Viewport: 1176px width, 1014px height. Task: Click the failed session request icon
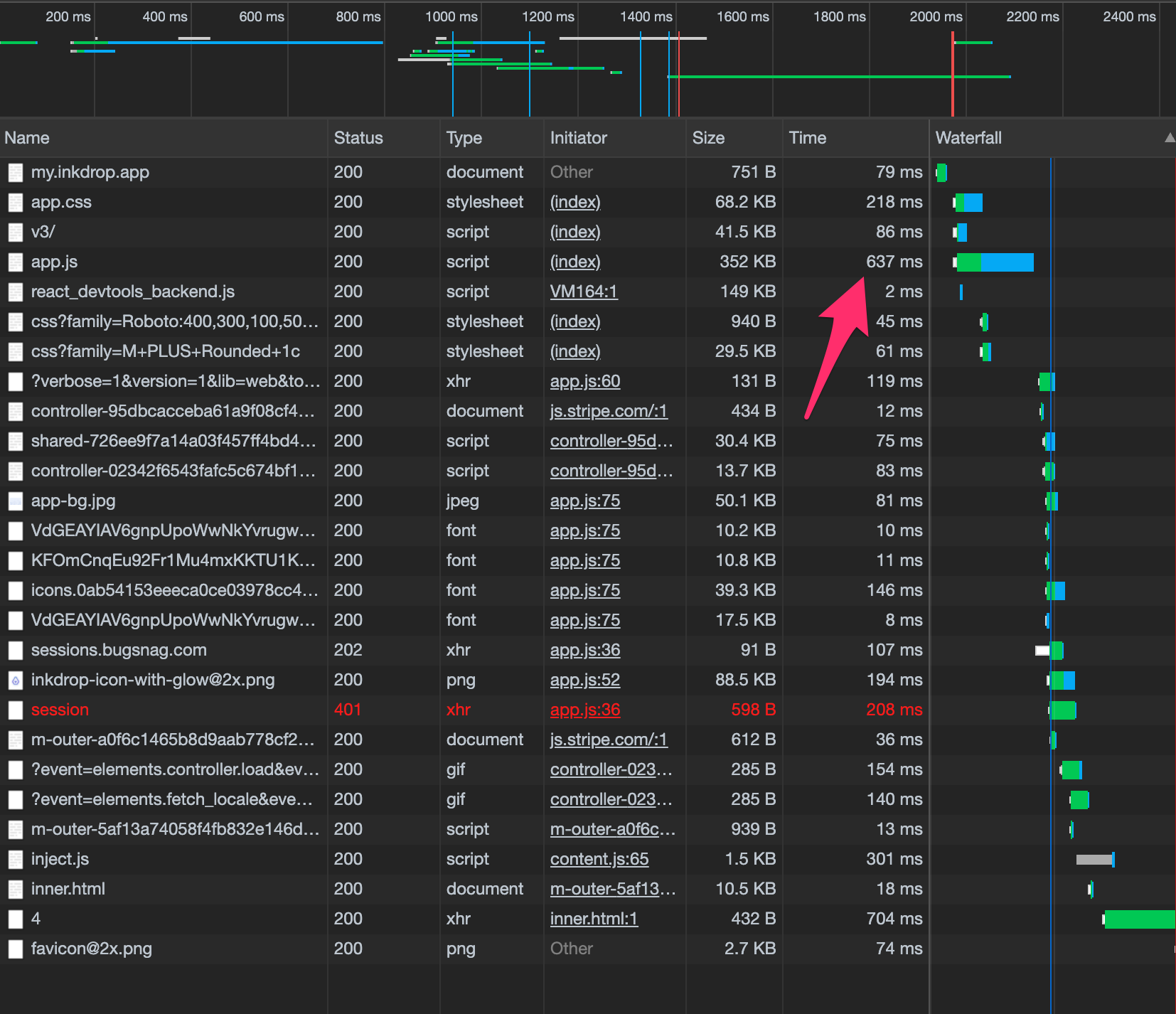(16, 710)
